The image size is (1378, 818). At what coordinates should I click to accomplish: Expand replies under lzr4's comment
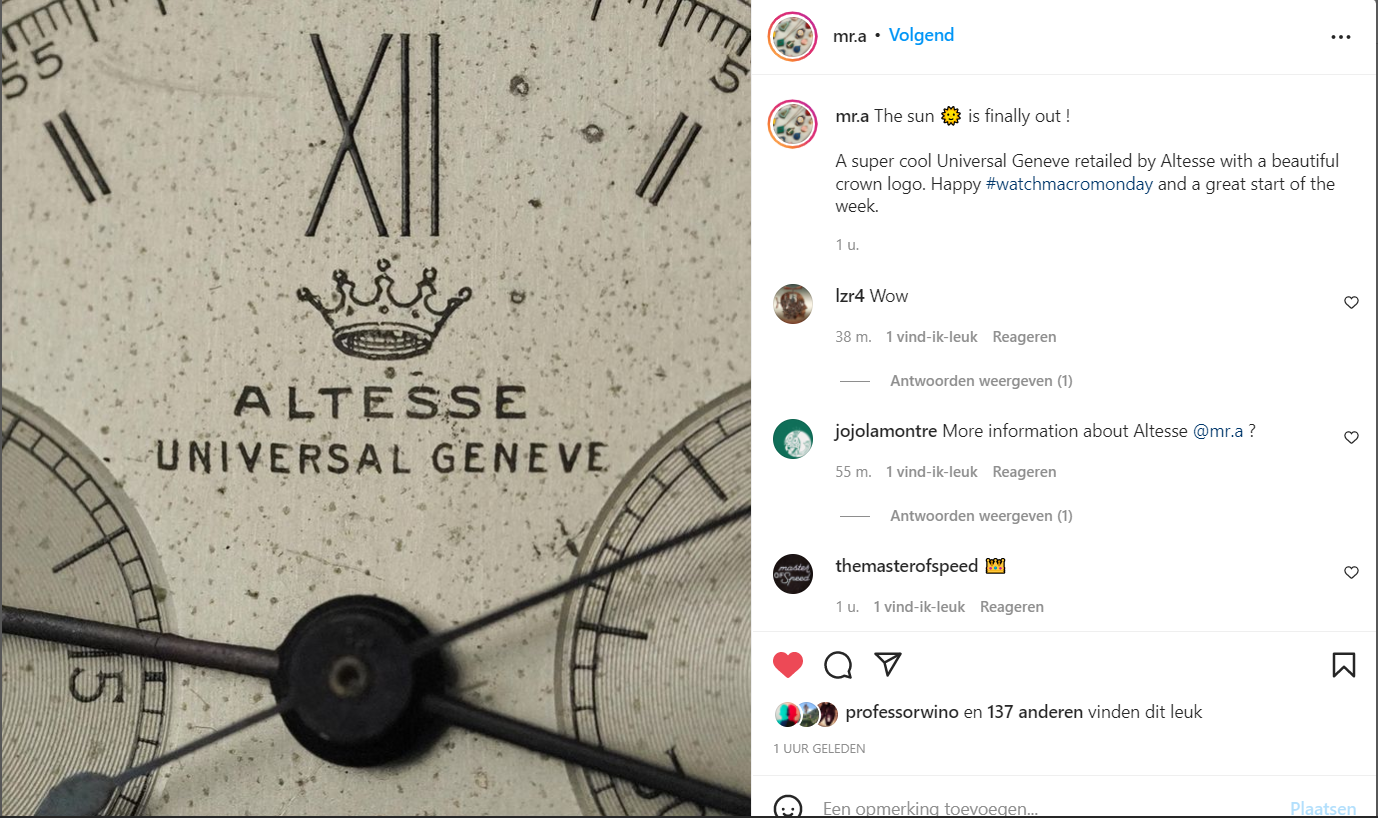coord(981,381)
